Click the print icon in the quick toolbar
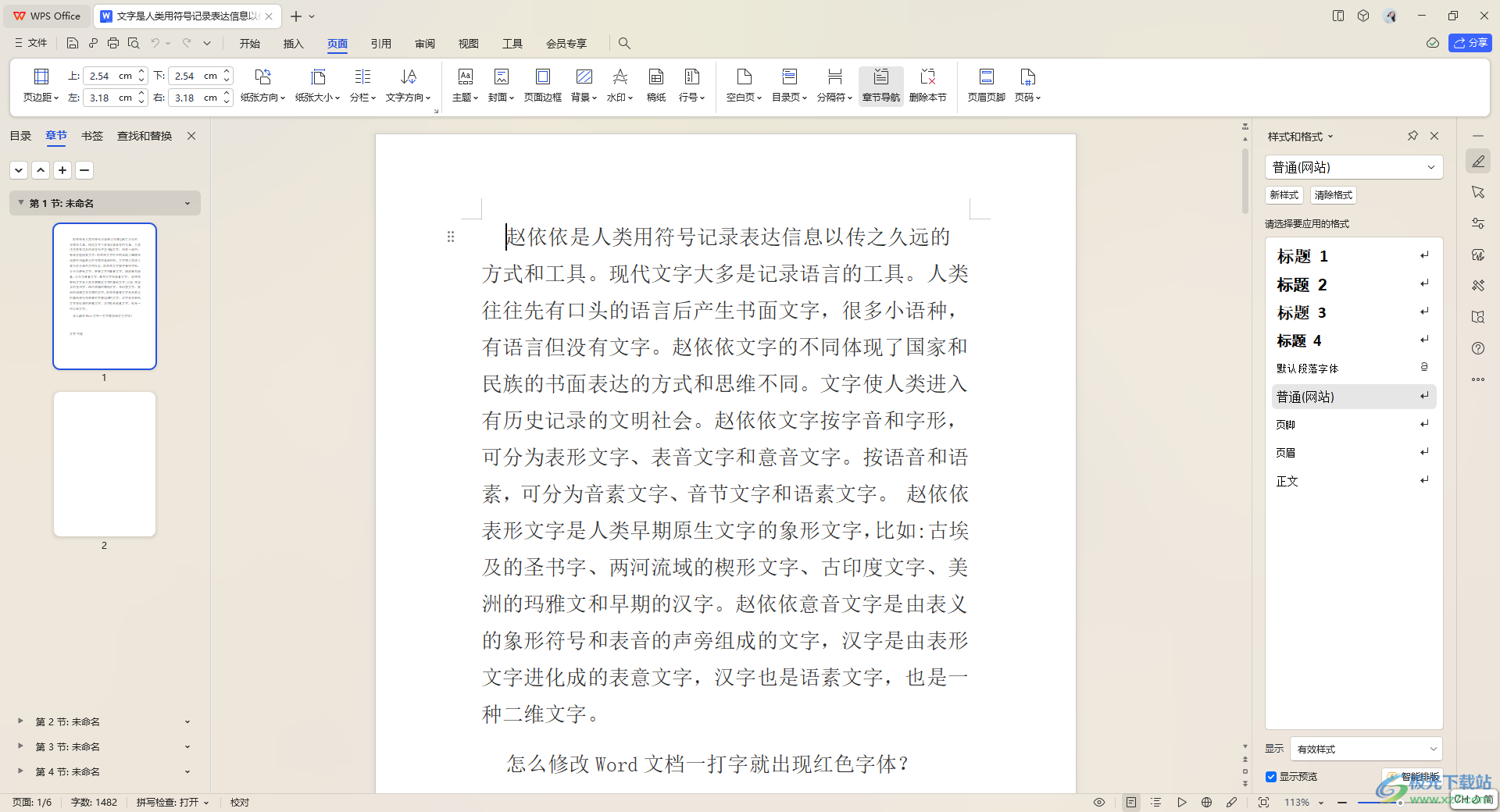1500x812 pixels. point(113,44)
